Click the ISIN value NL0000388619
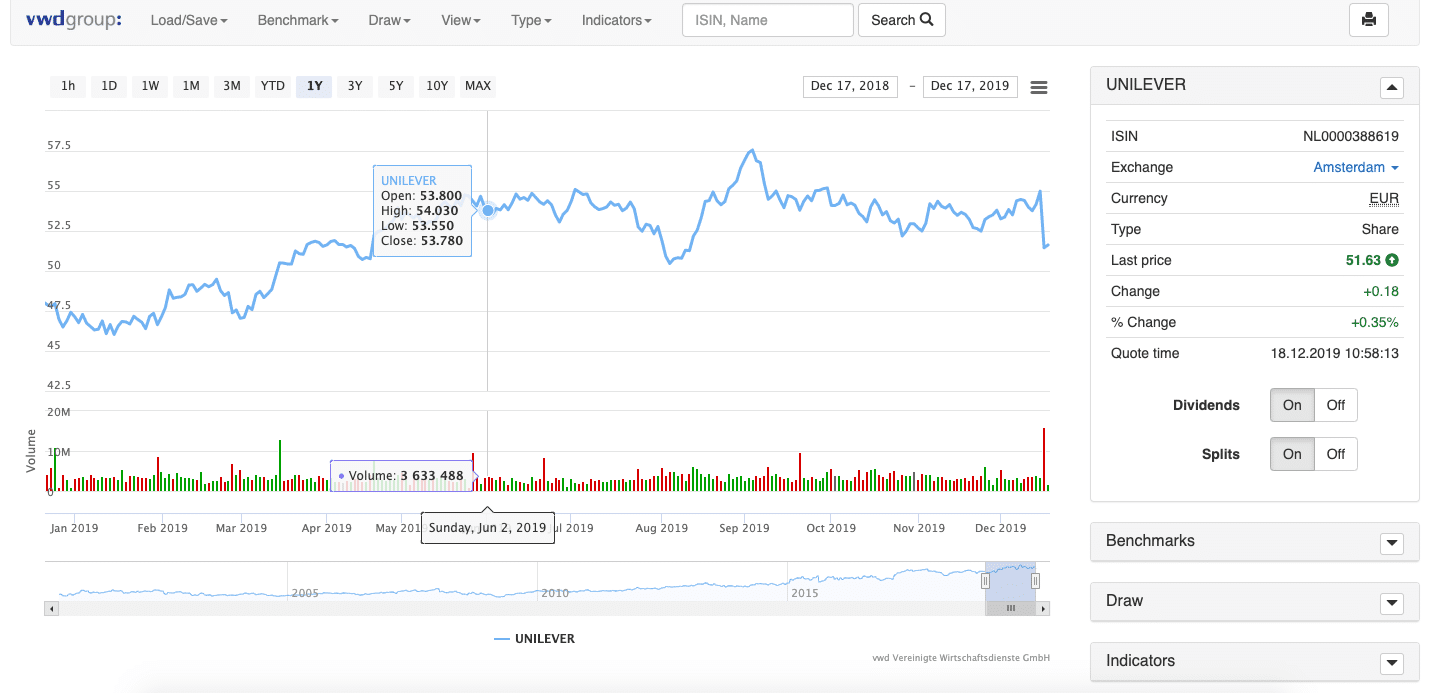 1351,136
